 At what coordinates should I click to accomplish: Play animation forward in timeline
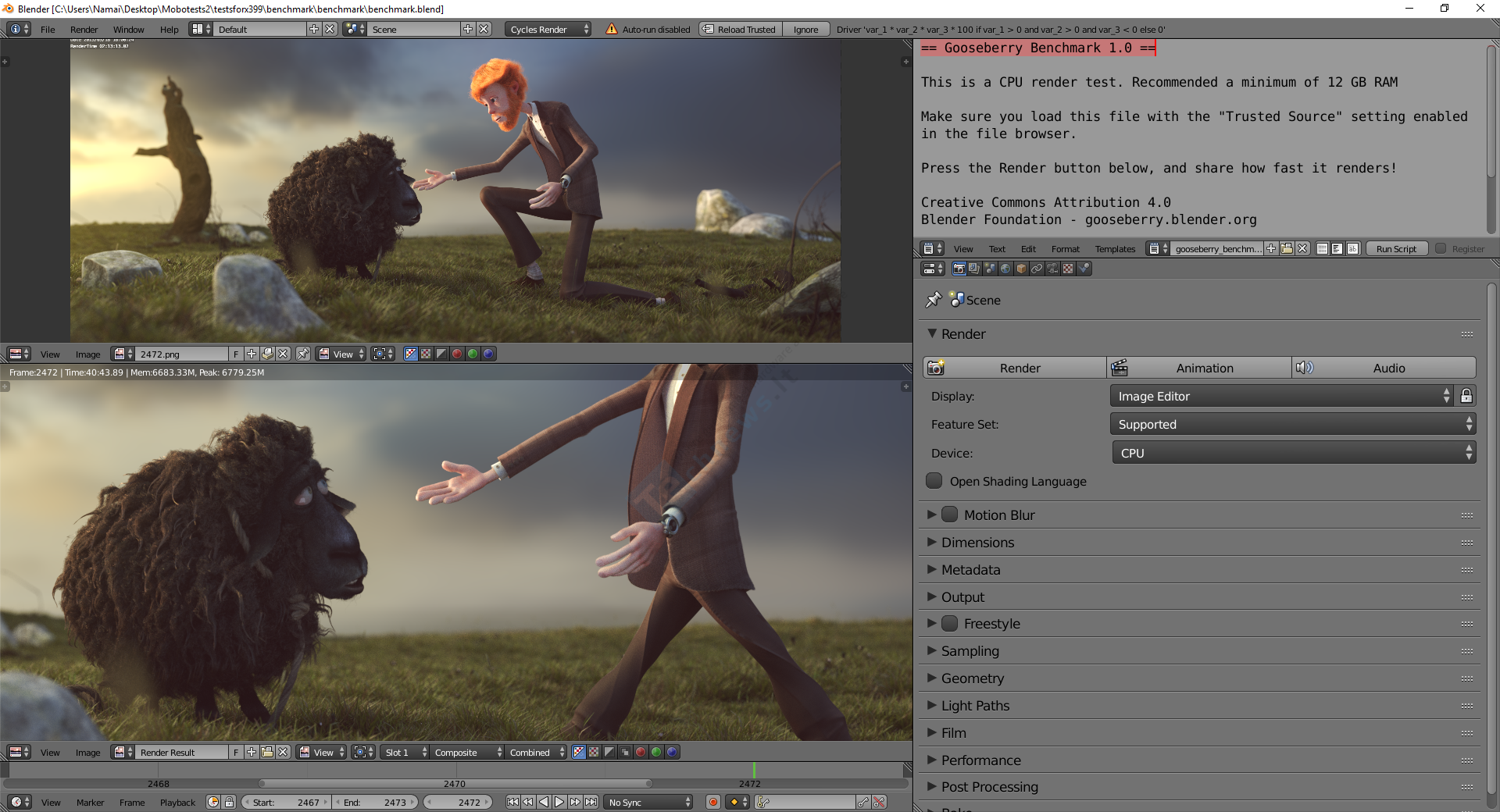click(559, 802)
